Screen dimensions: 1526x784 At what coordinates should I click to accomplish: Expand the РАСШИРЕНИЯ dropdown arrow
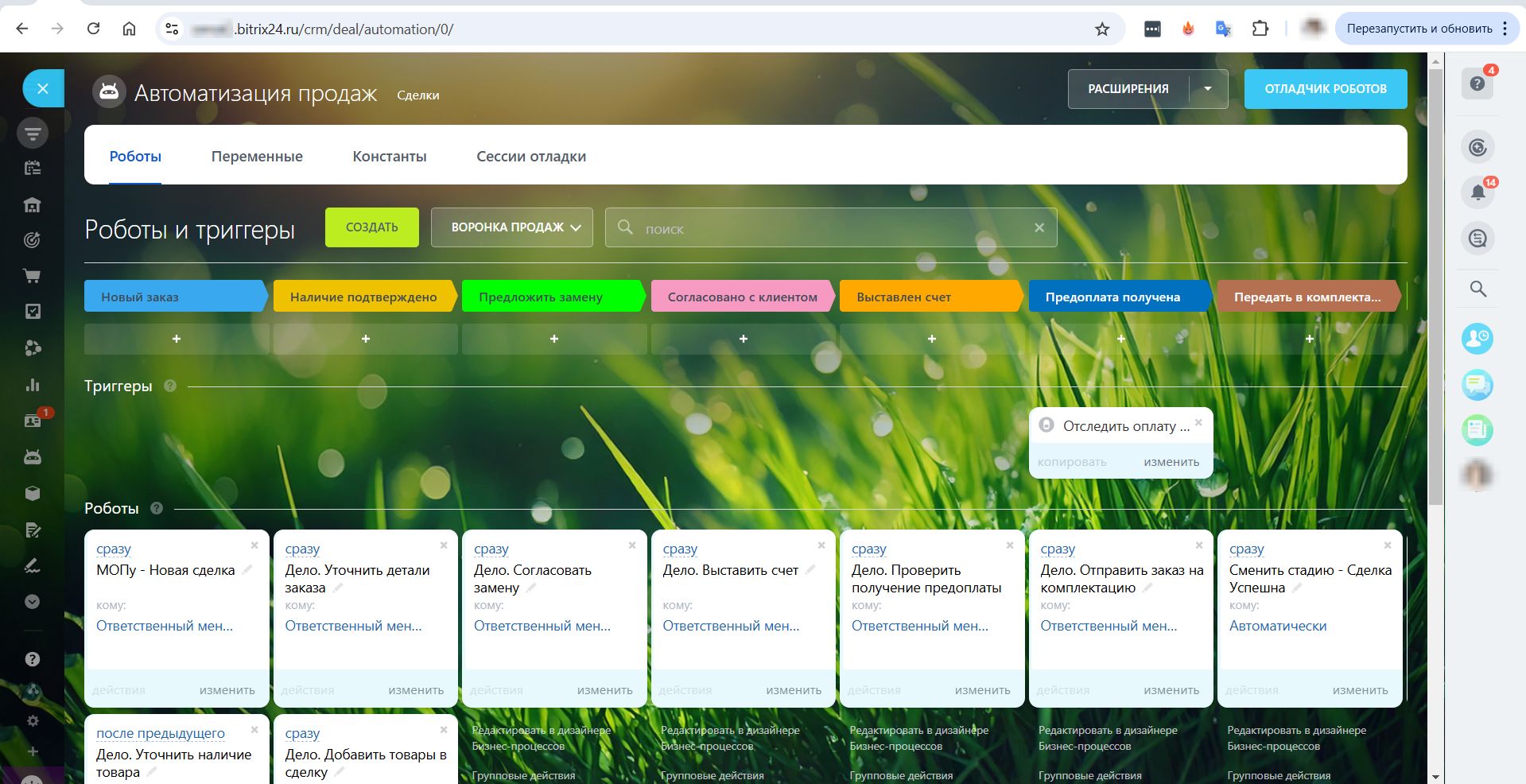pyautogui.click(x=1208, y=89)
